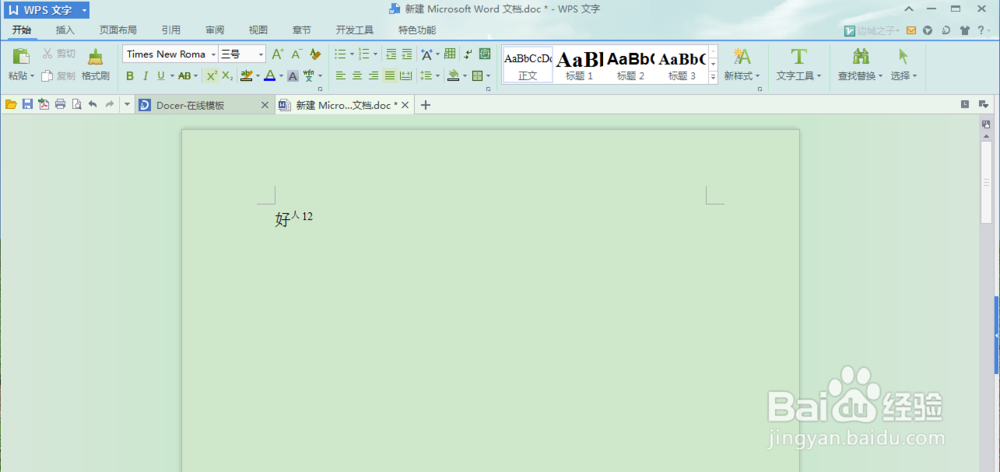This screenshot has height=472, width=1000.
Task: Save document with the floppy disk icon
Action: tap(27, 105)
